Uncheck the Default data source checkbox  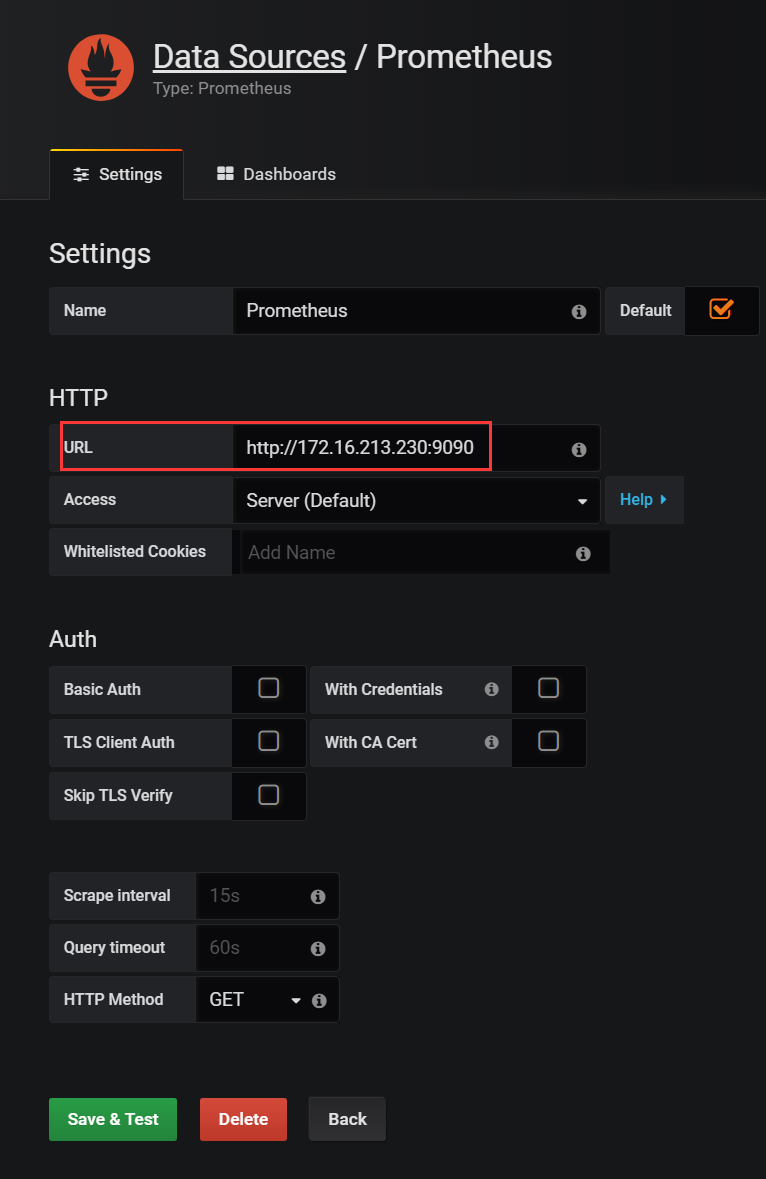click(721, 309)
